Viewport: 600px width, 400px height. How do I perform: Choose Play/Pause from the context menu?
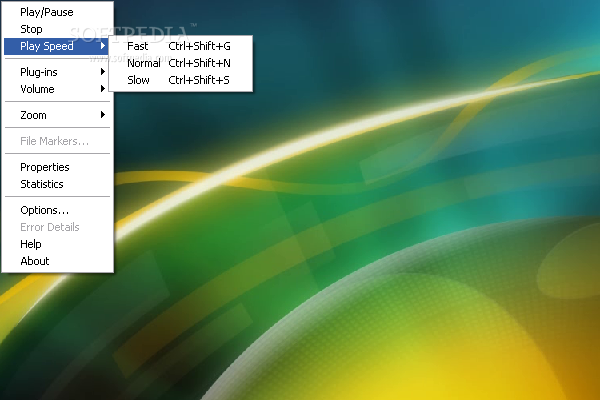(57, 12)
